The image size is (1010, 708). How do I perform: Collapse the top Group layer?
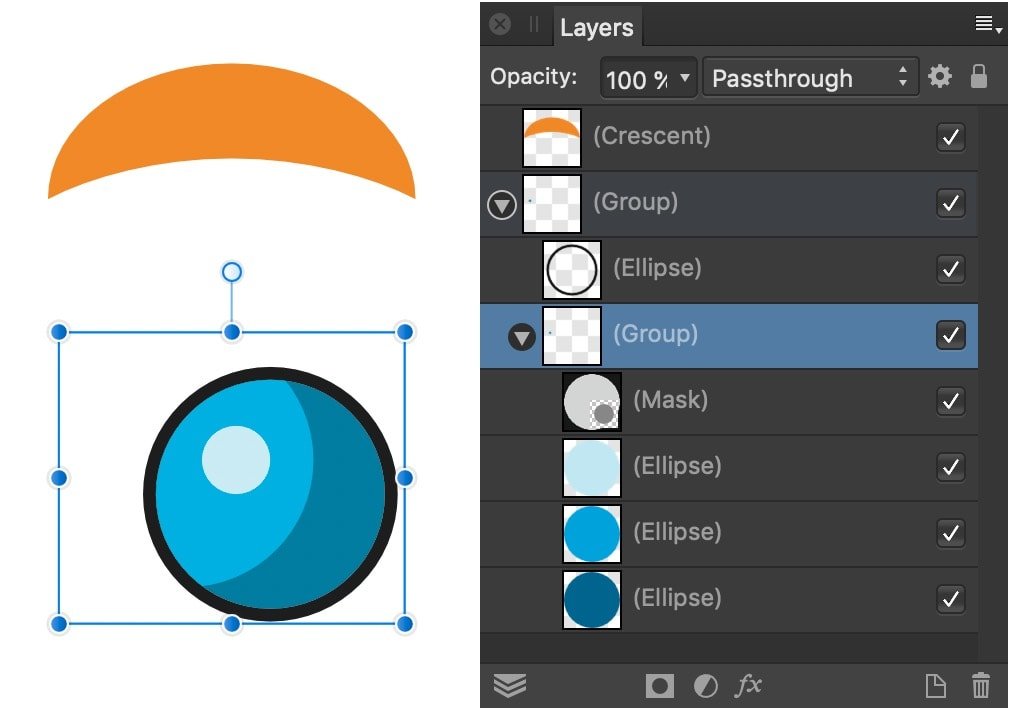[x=502, y=205]
